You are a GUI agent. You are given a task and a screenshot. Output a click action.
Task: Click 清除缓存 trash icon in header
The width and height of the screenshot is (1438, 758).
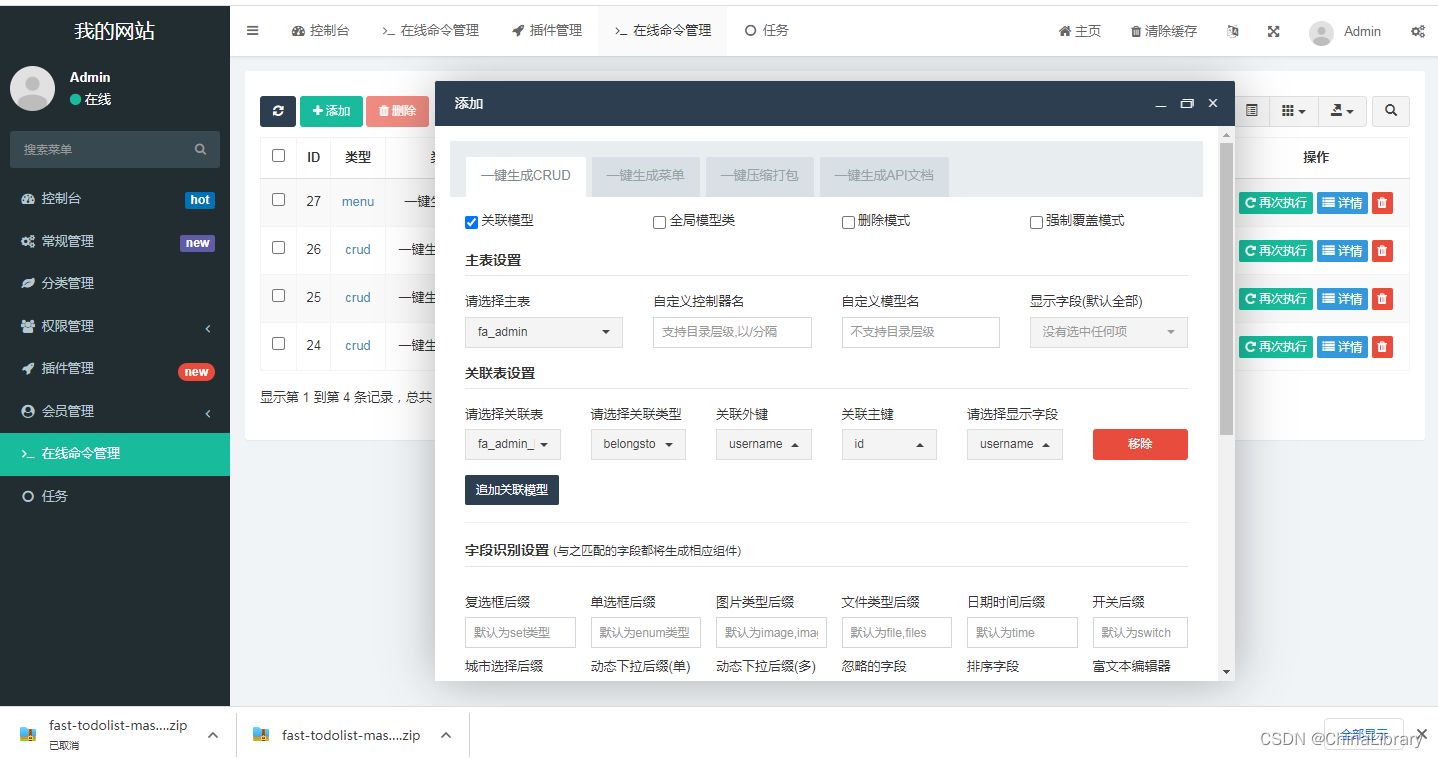click(x=1164, y=31)
